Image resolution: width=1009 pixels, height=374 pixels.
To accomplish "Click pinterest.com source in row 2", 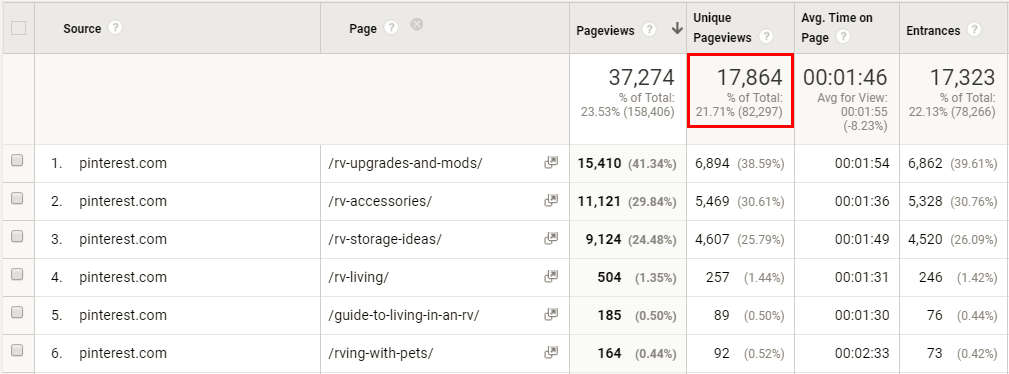I will click(x=123, y=201).
